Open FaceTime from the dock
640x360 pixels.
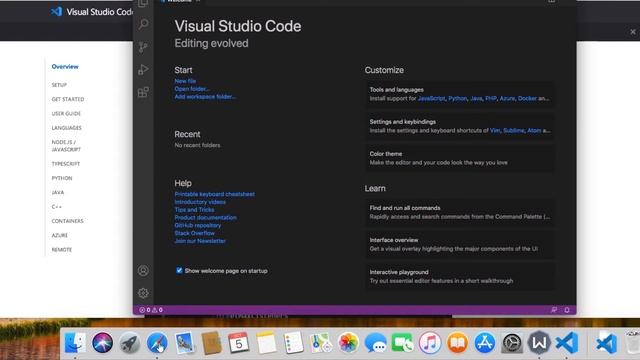[x=403, y=342]
